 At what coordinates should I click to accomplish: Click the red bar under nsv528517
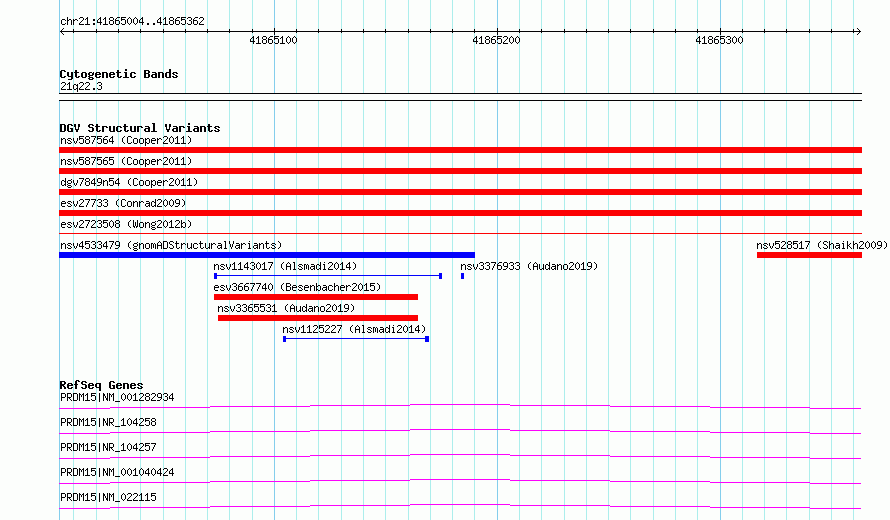(809, 255)
